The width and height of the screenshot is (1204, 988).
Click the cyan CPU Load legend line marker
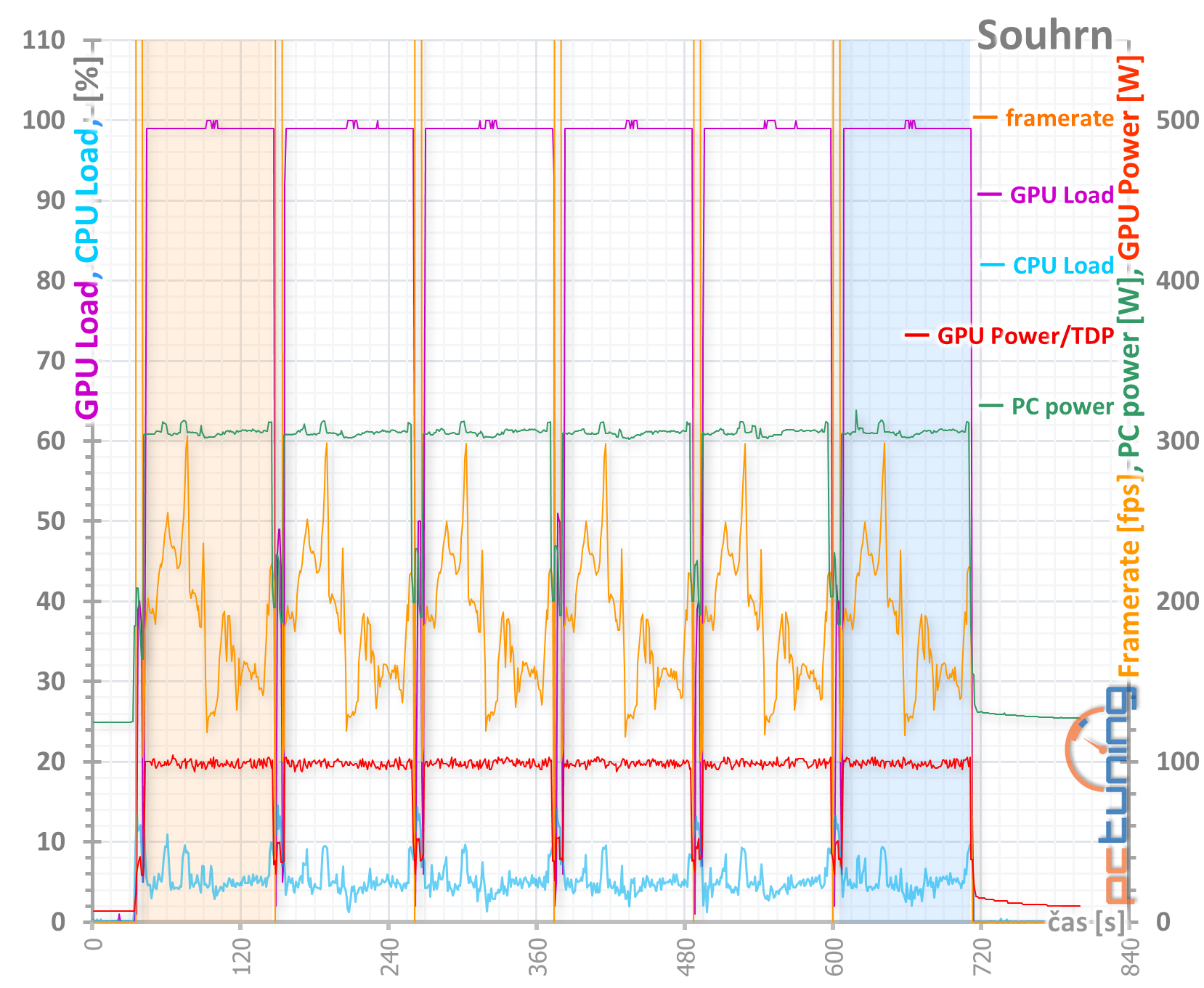[992, 265]
